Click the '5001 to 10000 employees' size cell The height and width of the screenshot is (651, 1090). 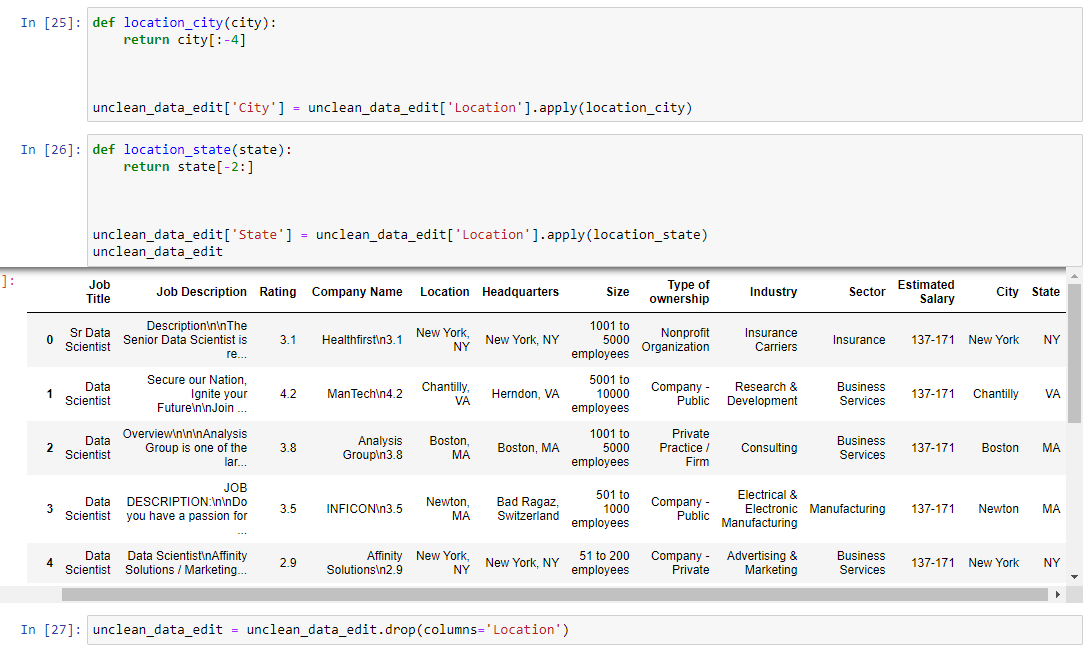[600, 394]
